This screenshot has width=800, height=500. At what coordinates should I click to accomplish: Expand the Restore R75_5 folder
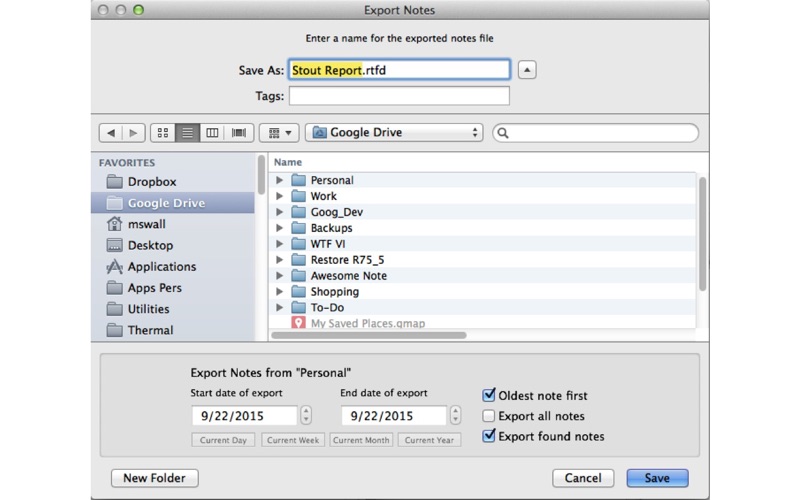click(x=279, y=260)
